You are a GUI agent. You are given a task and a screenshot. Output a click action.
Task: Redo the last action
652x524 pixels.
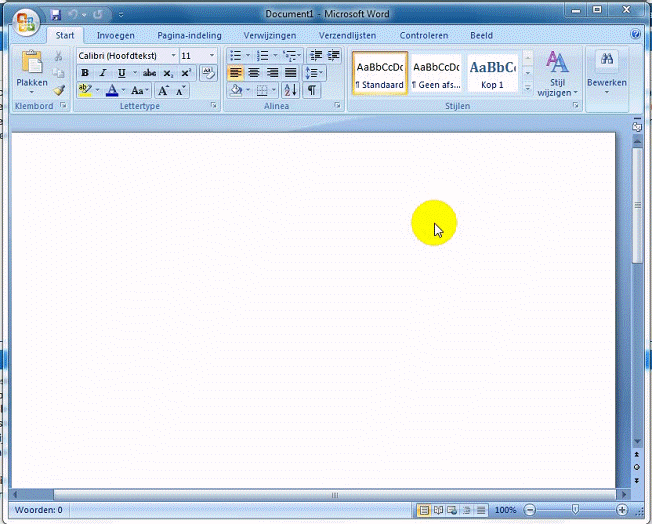point(98,15)
